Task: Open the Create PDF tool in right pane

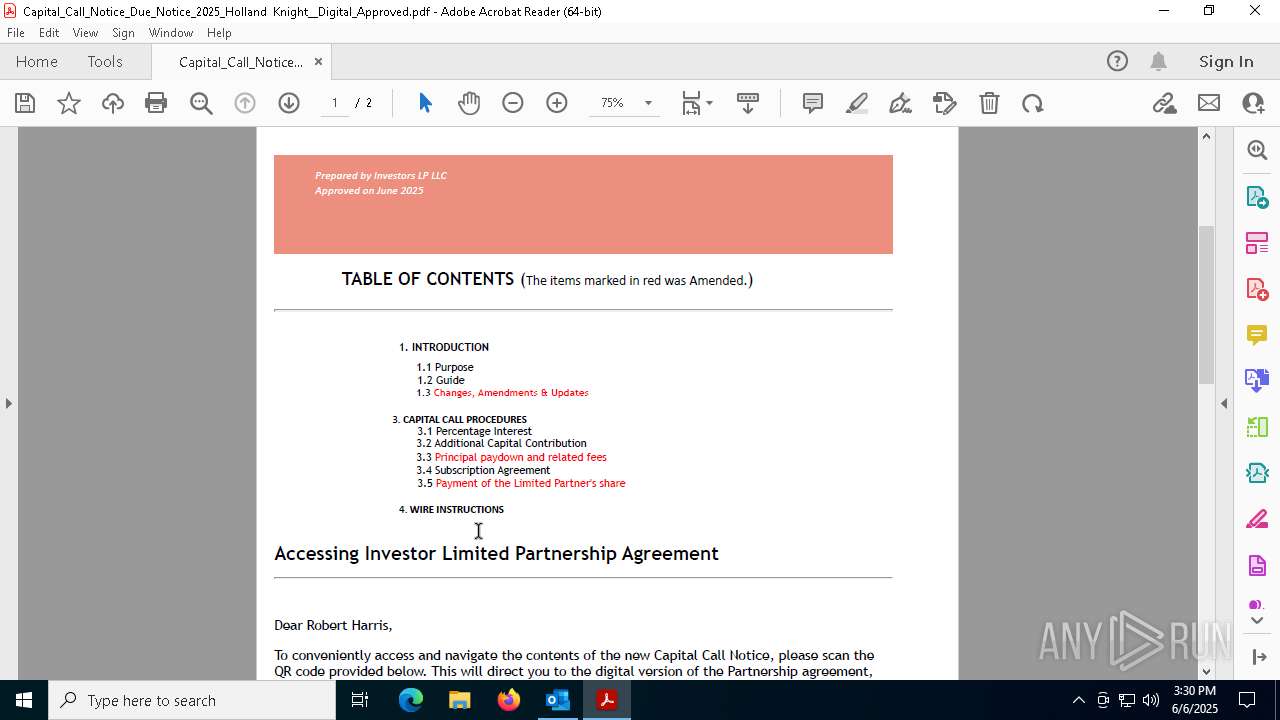Action: pos(1257,289)
